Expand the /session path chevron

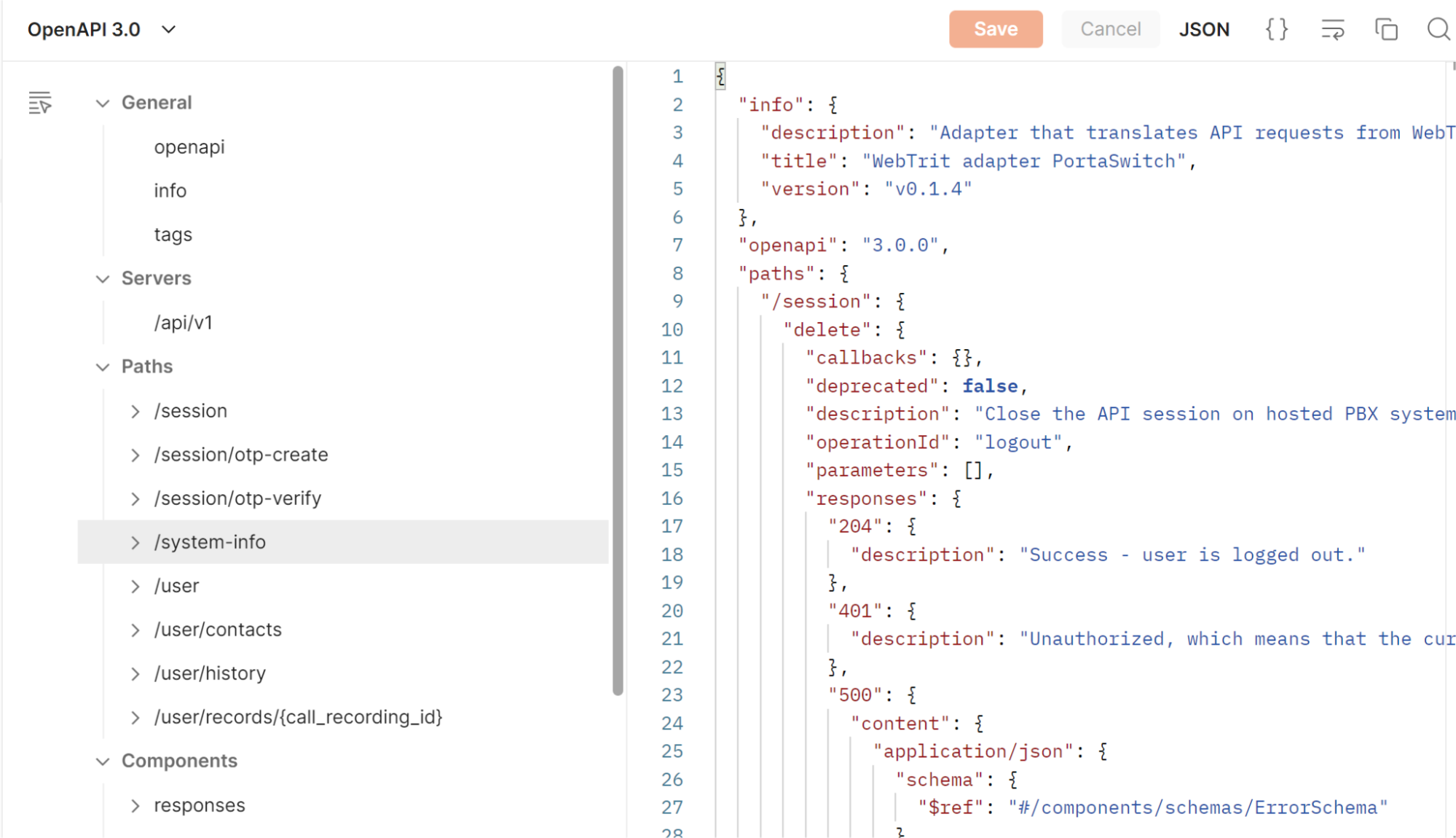pos(135,412)
